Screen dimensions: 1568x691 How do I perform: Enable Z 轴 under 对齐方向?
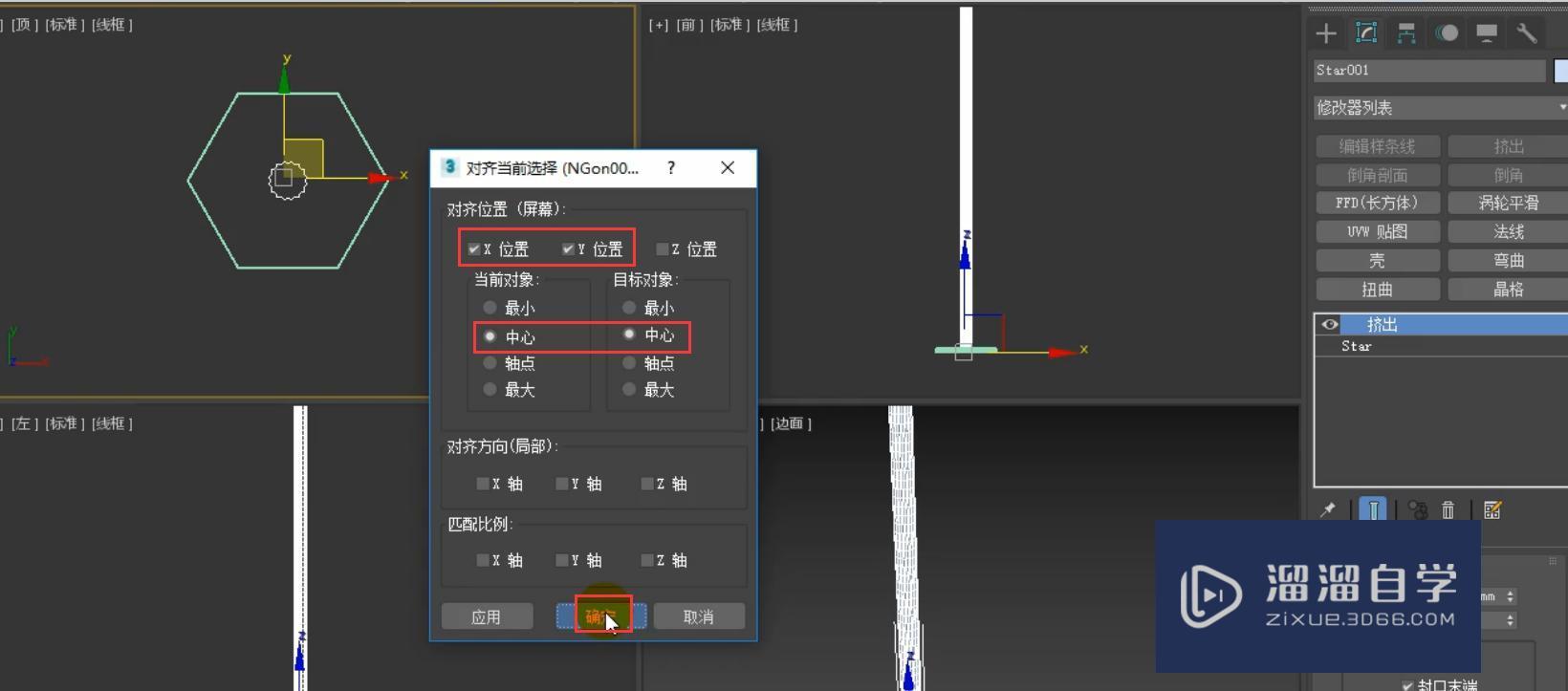pyautogui.click(x=647, y=484)
